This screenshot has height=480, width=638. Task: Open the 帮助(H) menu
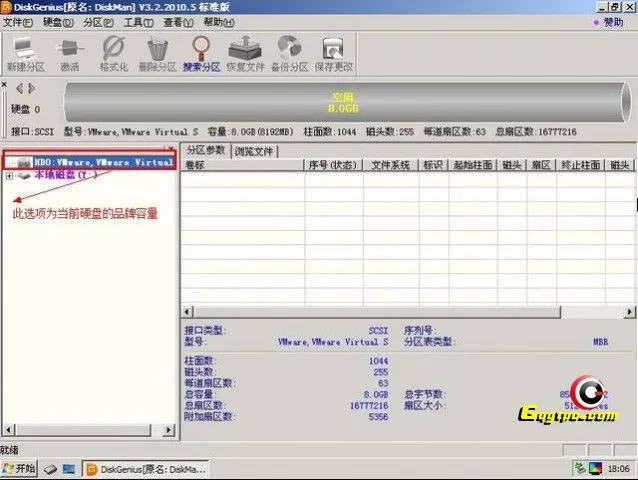[218, 22]
